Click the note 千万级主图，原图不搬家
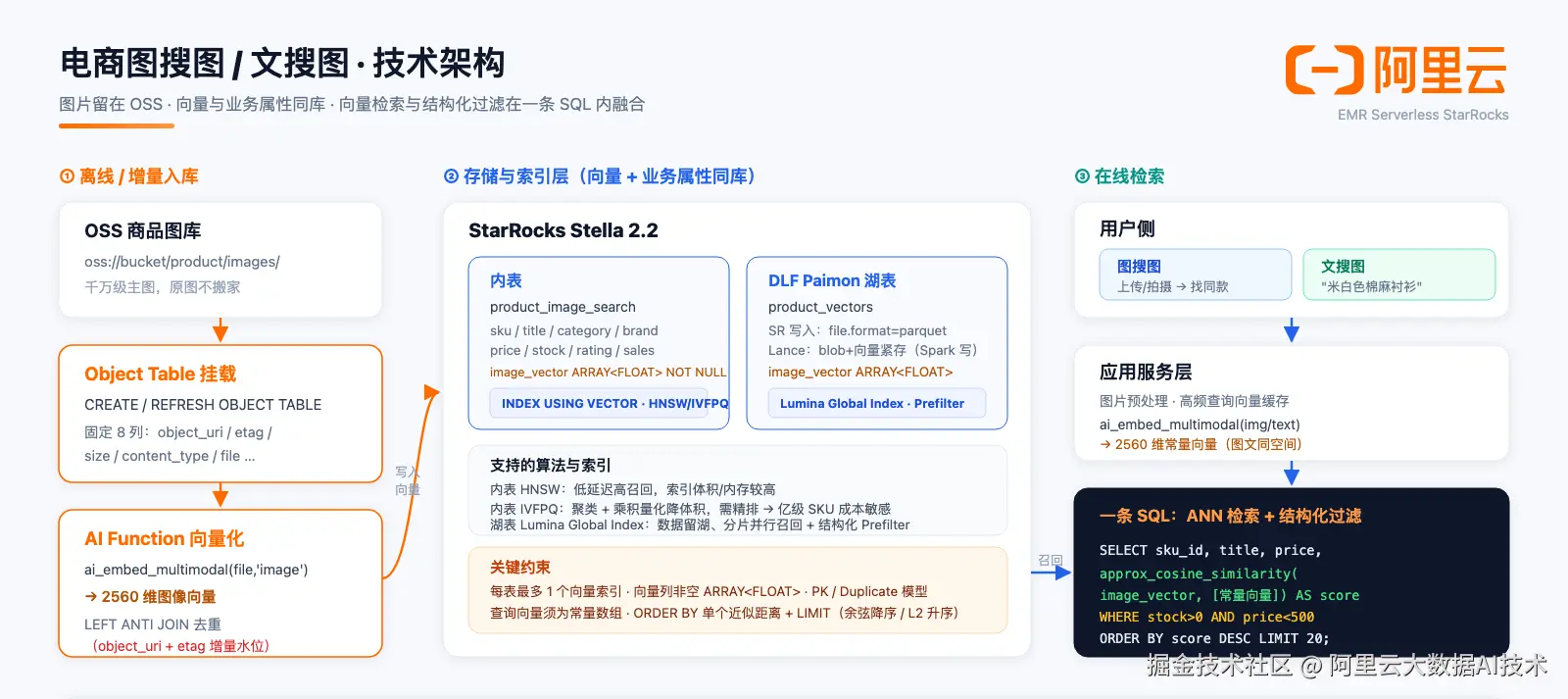 point(163,287)
